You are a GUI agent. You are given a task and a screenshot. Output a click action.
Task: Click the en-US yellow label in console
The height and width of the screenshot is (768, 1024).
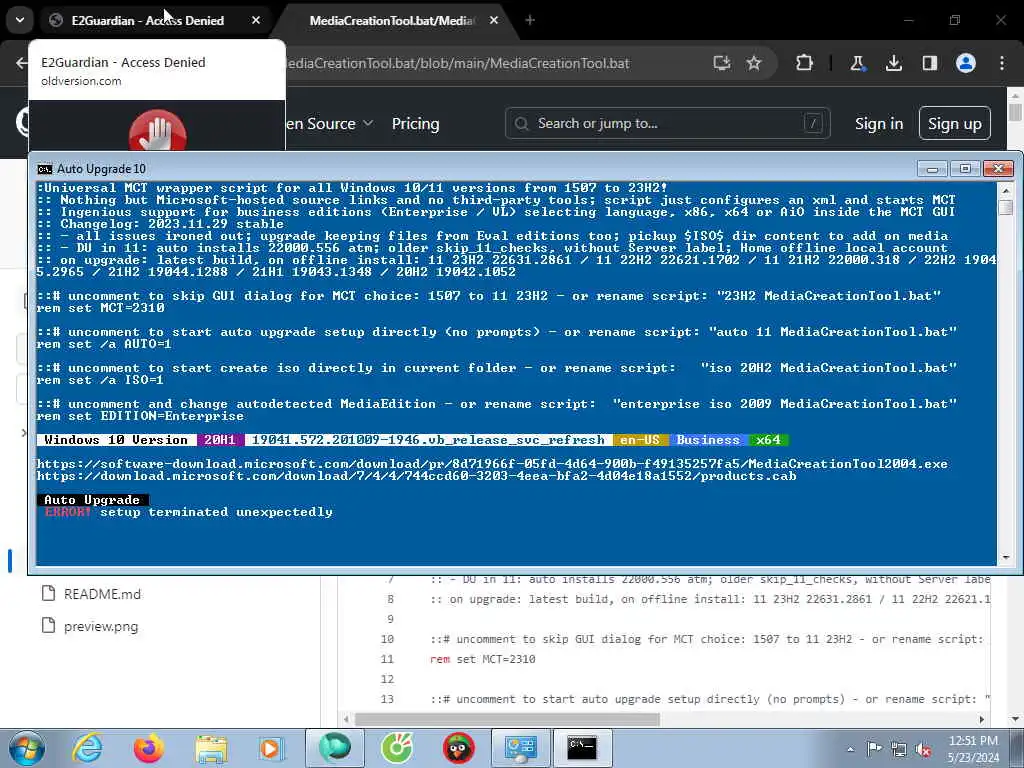coord(639,440)
